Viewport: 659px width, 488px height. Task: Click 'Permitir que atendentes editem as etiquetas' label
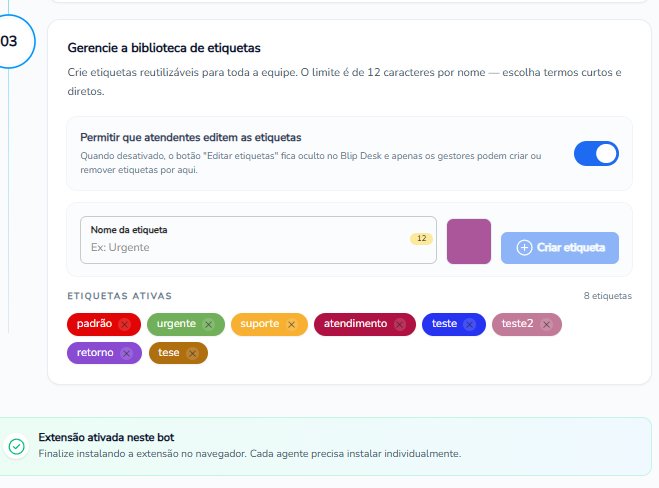pyautogui.click(x=191, y=137)
